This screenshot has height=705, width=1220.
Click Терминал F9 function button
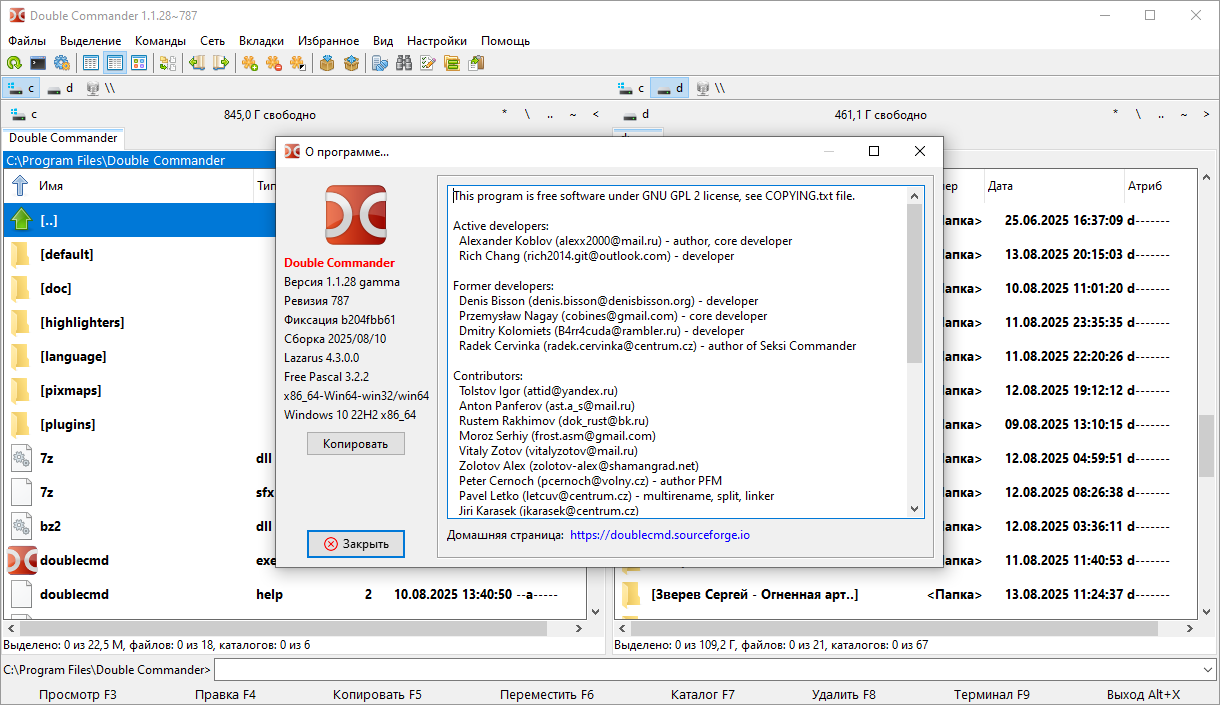(x=992, y=694)
